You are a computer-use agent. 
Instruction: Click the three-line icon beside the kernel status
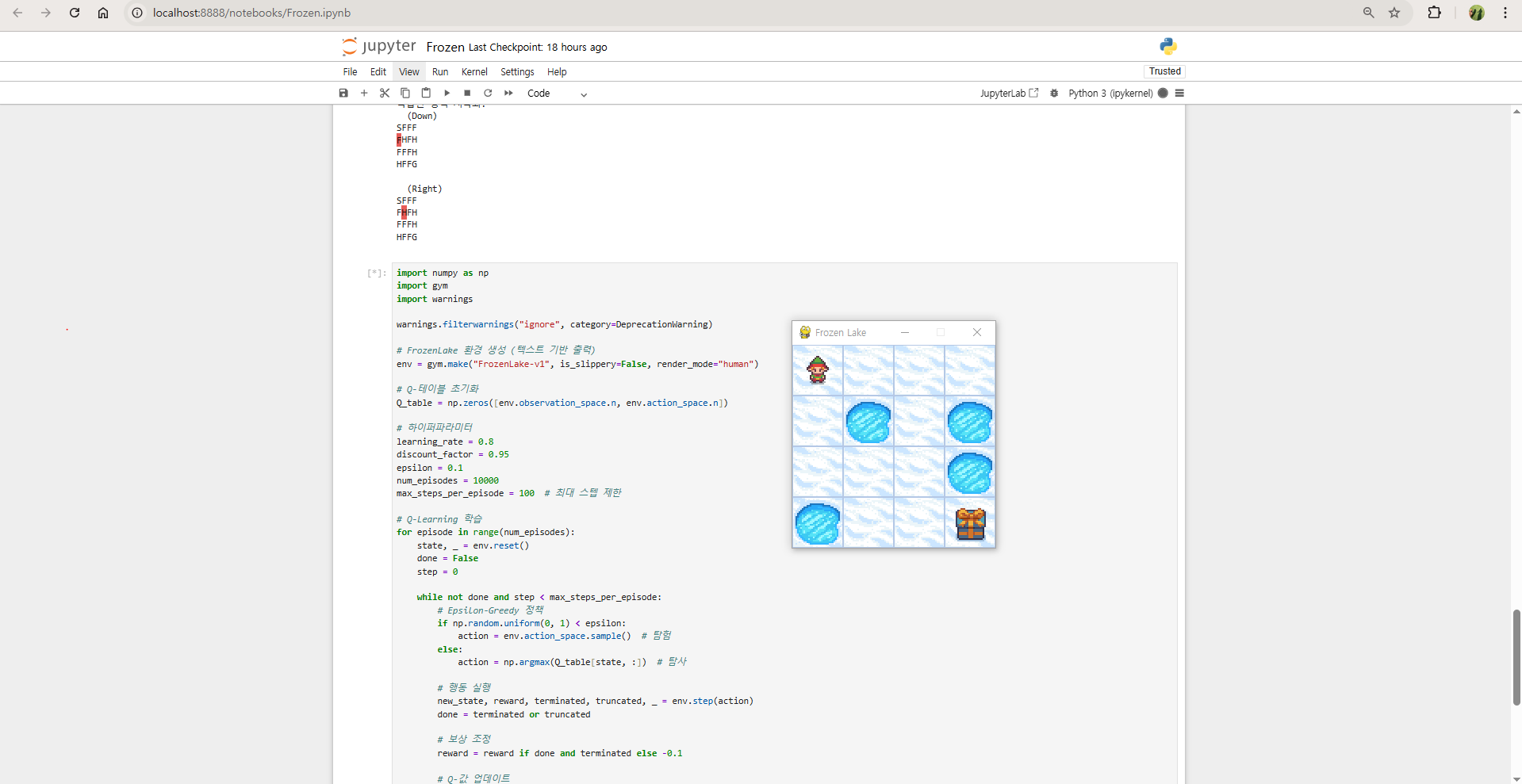1179,93
